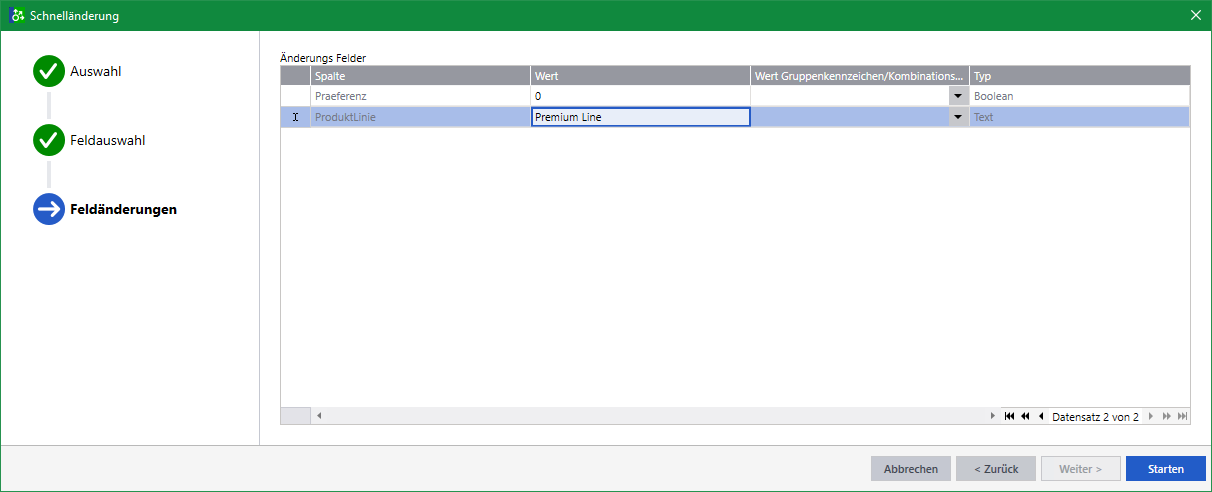The image size is (1212, 492).
Task: Select the Praeferenz cell
Action: point(420,96)
